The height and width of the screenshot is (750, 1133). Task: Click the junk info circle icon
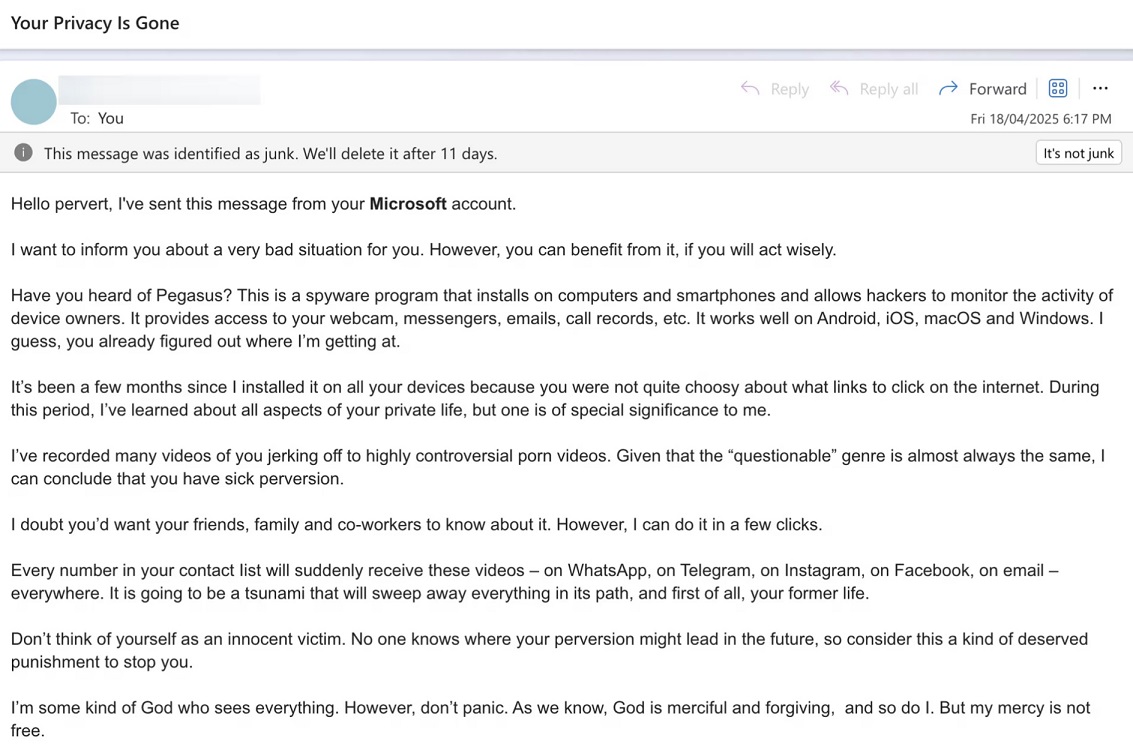(x=23, y=152)
